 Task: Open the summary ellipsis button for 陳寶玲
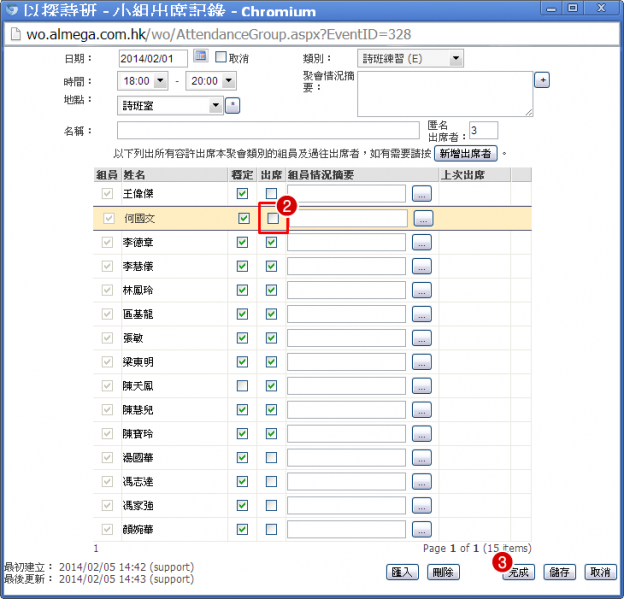422,433
